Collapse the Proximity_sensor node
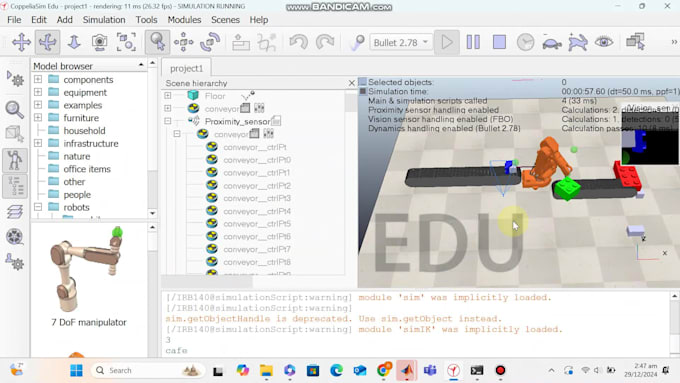 click(x=168, y=121)
